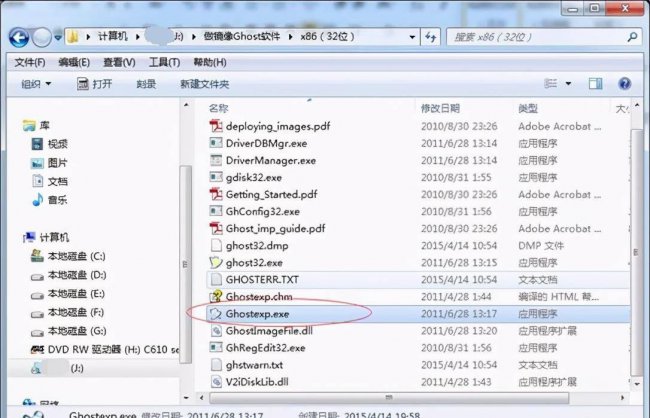The width and height of the screenshot is (650, 418).
Task: Open DVD RW 驱动器 (H:)
Action: click(x=104, y=350)
